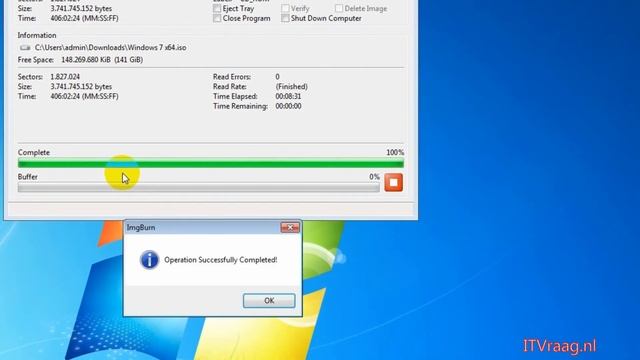This screenshot has height=360, width=640.
Task: Toggle the Eject Tray checkbox
Action: pos(217,8)
